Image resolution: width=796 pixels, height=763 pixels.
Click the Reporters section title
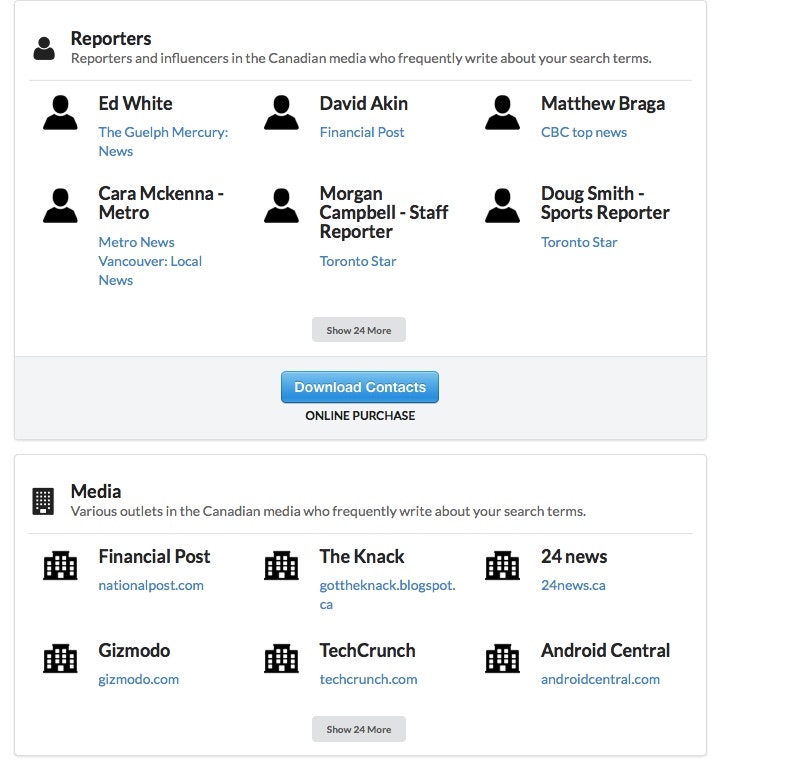coord(111,39)
